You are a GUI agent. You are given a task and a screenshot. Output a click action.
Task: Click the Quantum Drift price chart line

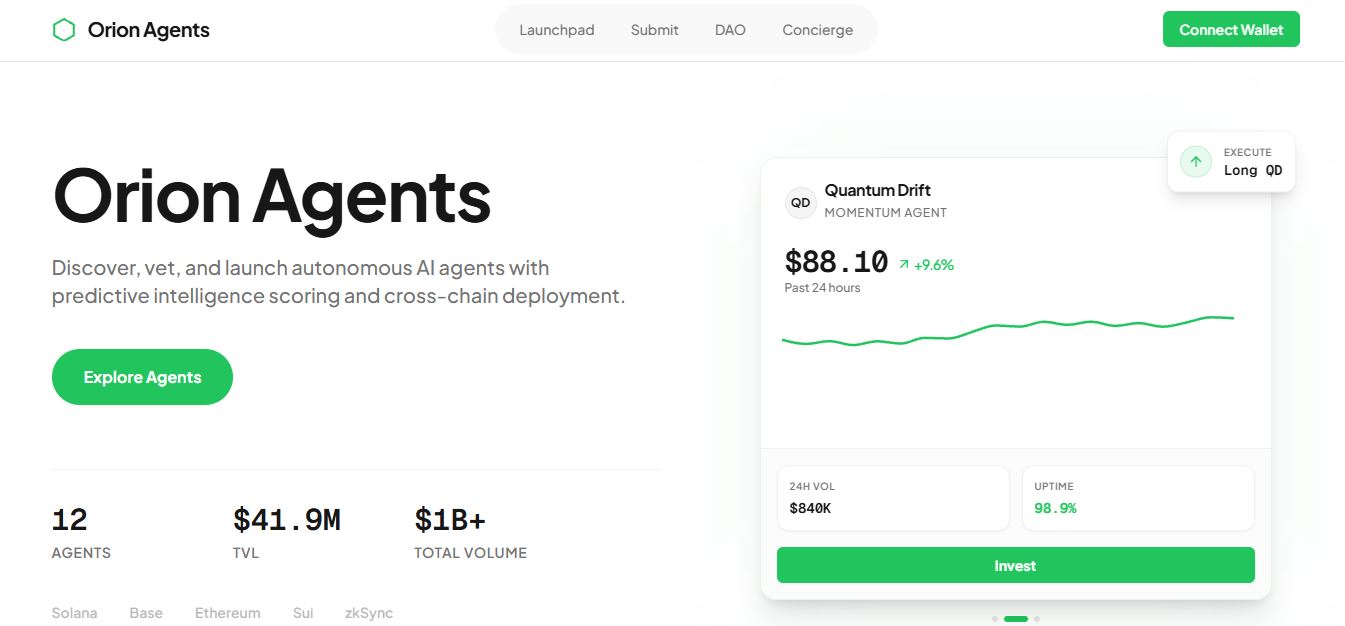pos(1008,330)
